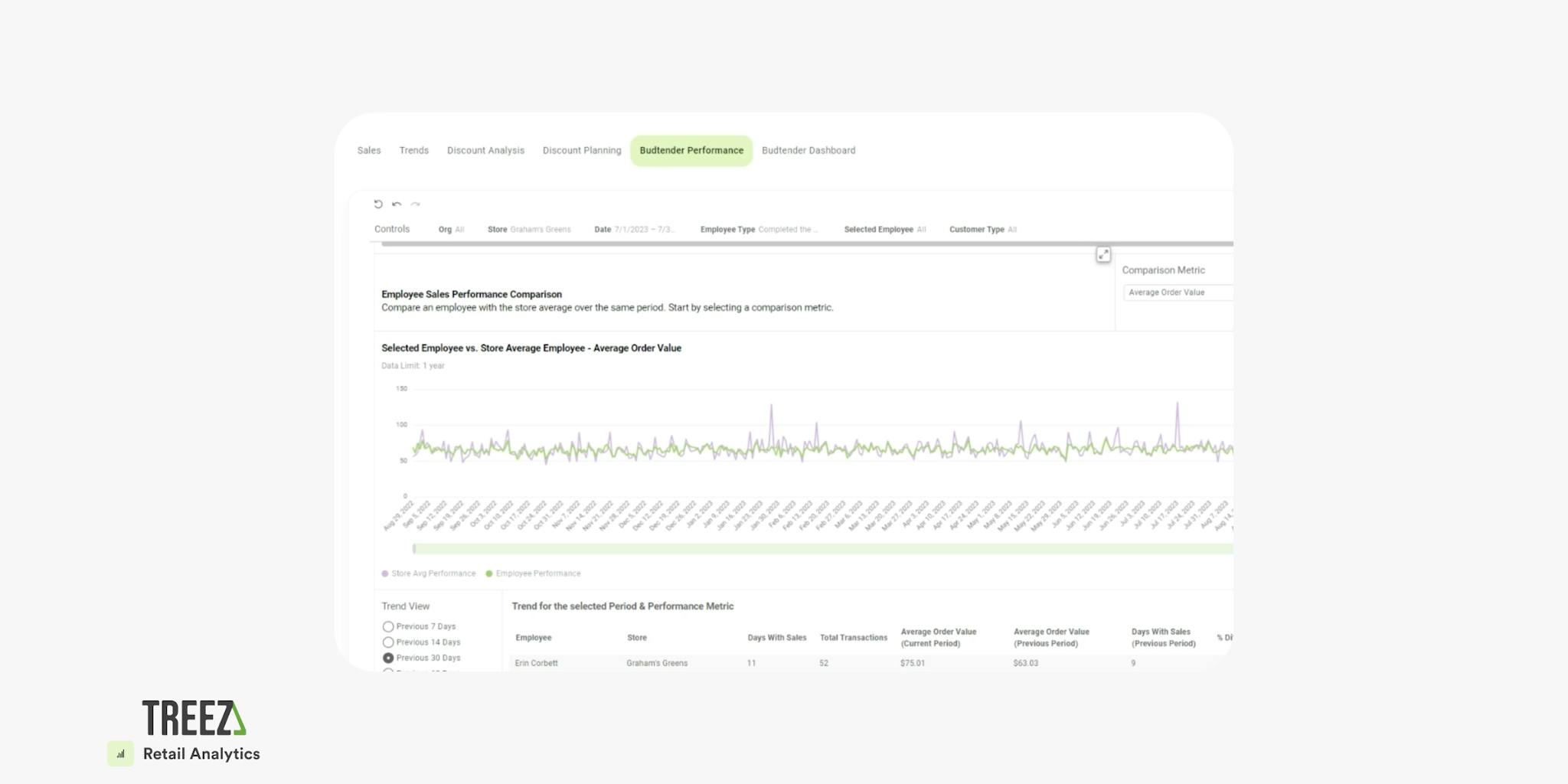The width and height of the screenshot is (1568, 784).
Task: Click the revert-all-changes icon
Action: pyautogui.click(x=378, y=204)
